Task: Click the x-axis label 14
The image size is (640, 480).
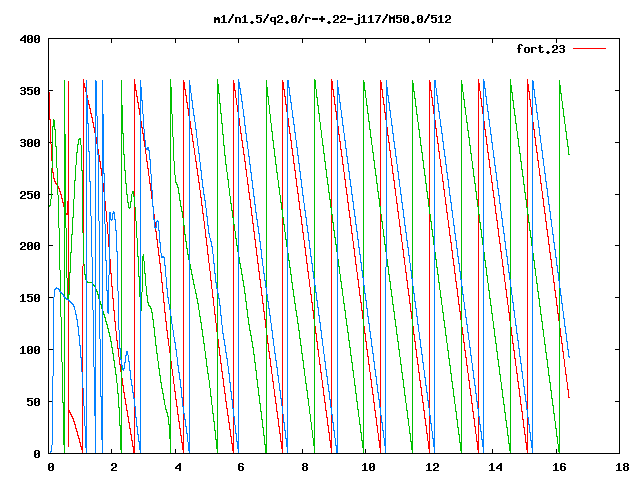Action: click(495, 467)
